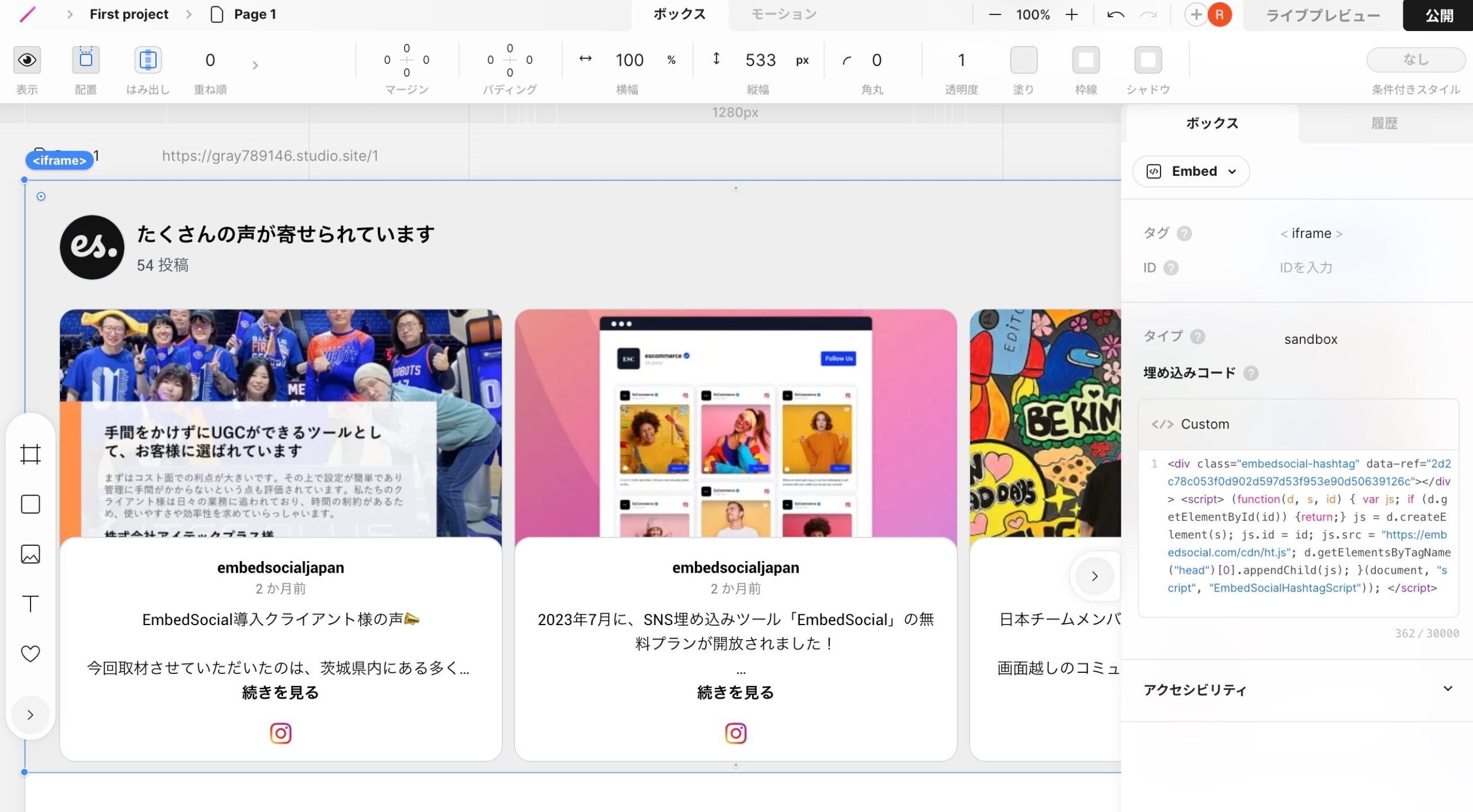Click the <iframe> element label

click(x=59, y=160)
